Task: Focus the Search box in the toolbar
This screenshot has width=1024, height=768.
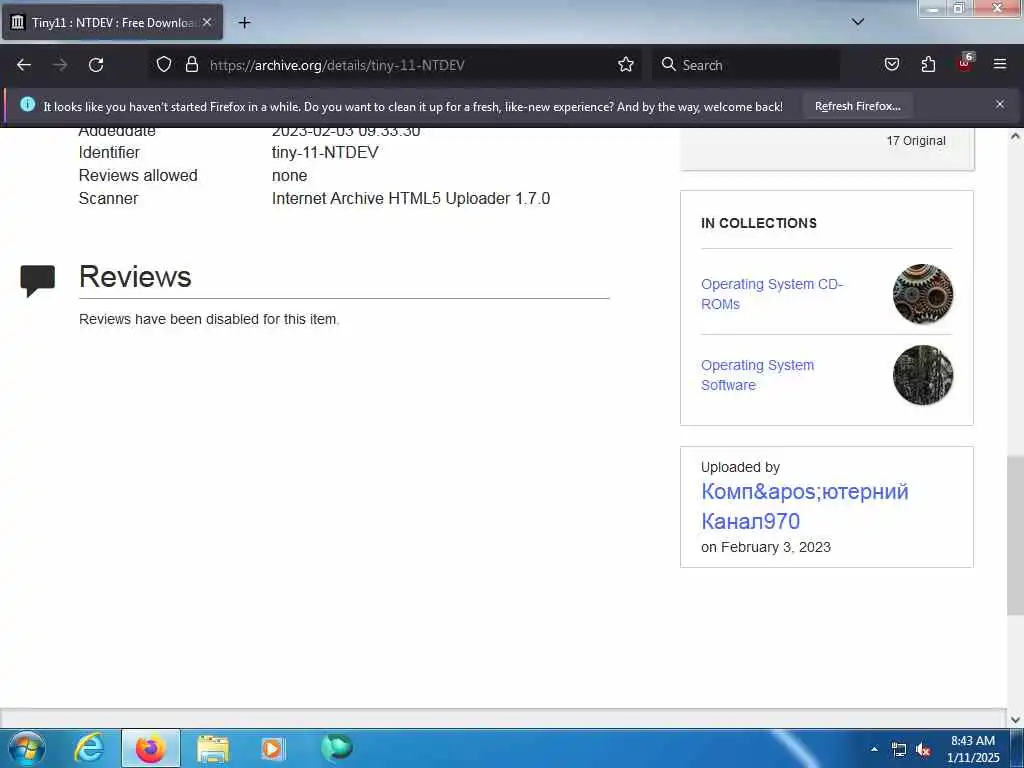Action: click(746, 65)
